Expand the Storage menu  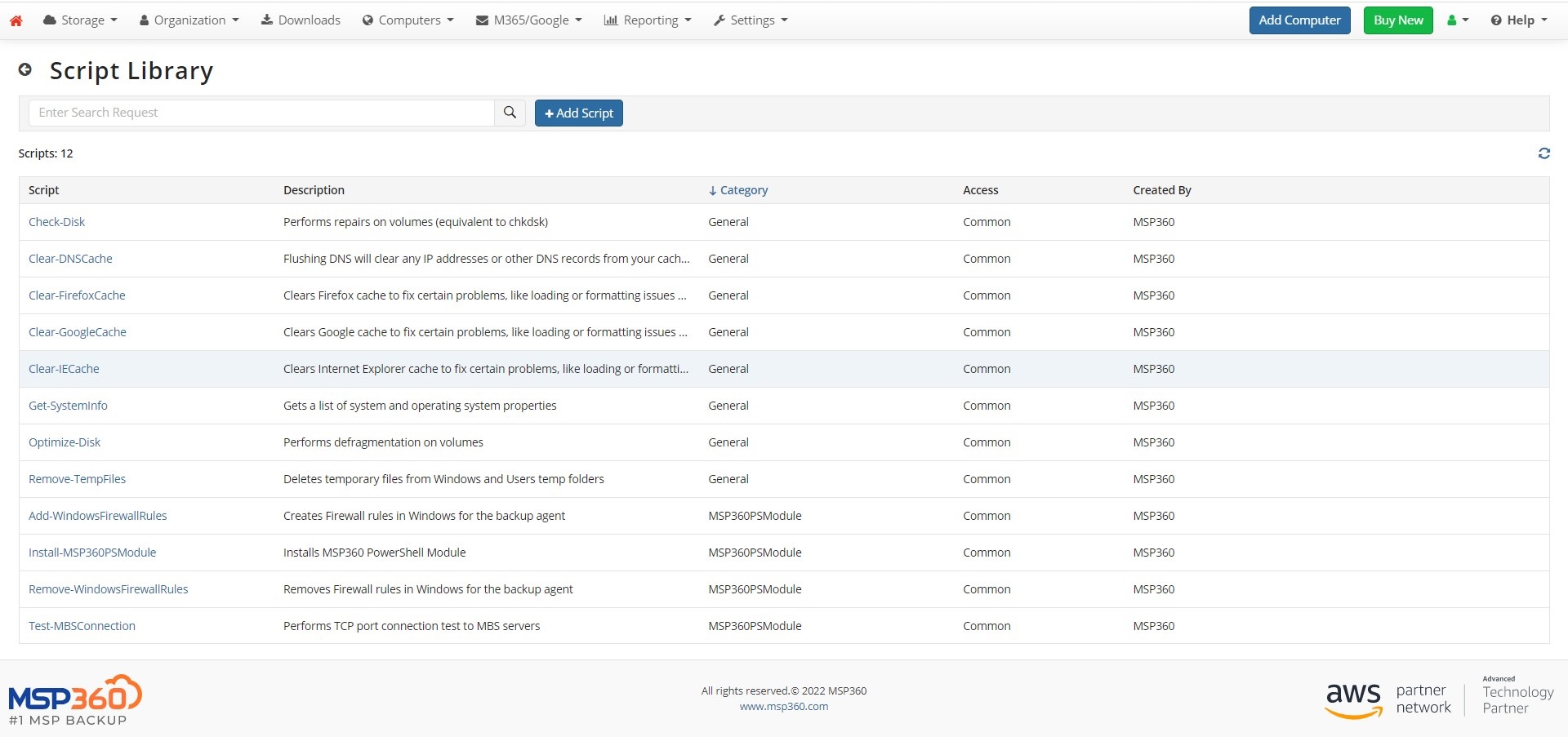click(x=80, y=20)
